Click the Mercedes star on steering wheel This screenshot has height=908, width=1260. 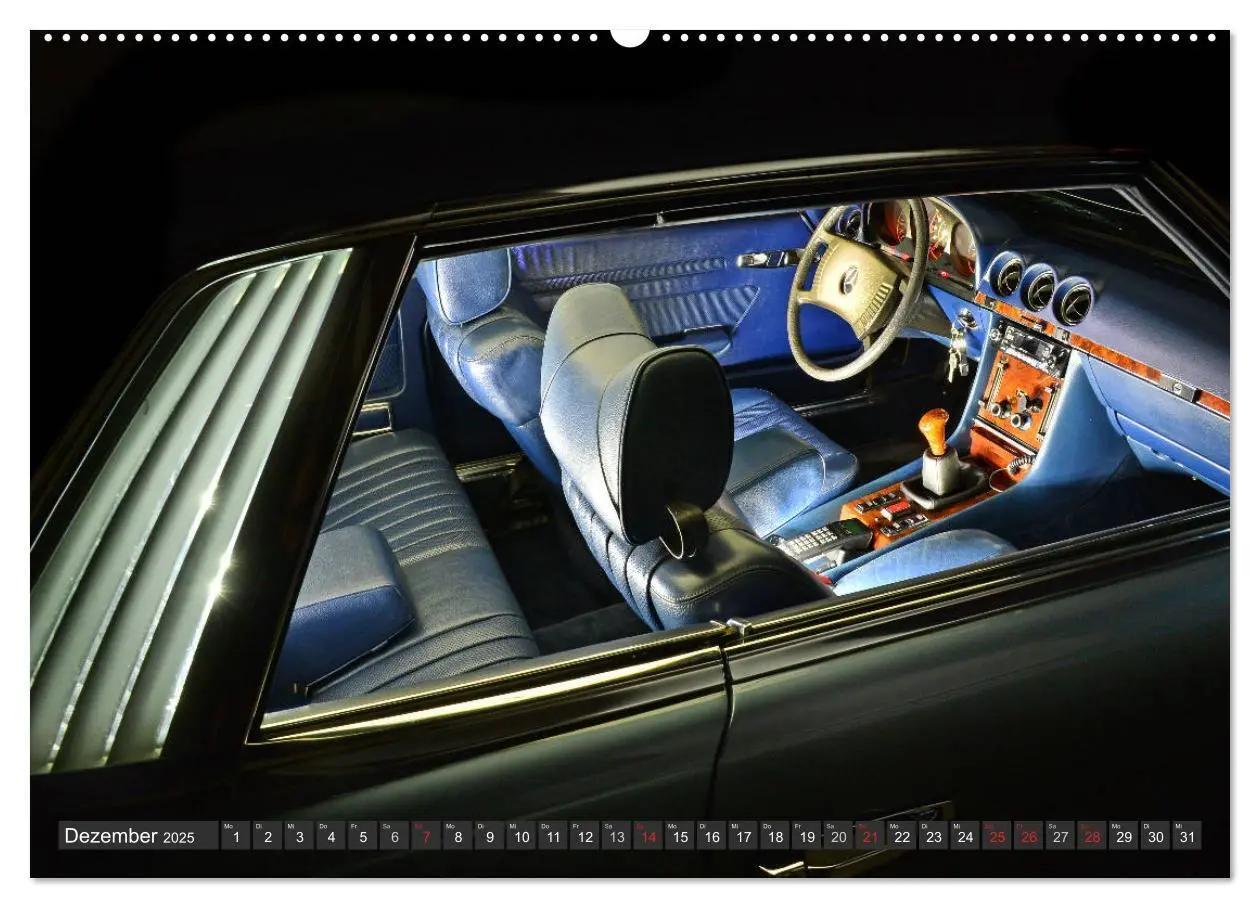(849, 282)
